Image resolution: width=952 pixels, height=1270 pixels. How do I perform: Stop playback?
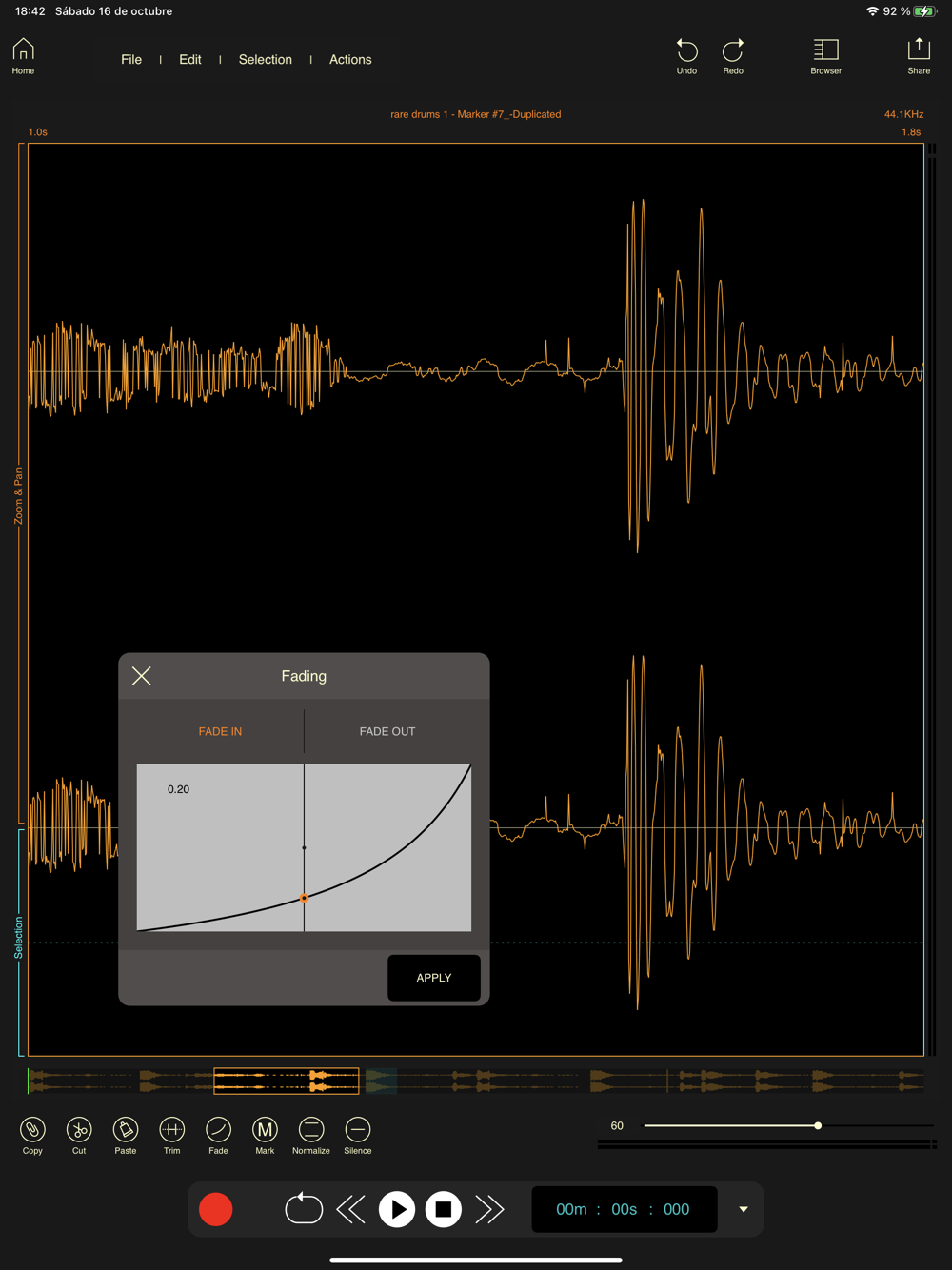tap(444, 1209)
